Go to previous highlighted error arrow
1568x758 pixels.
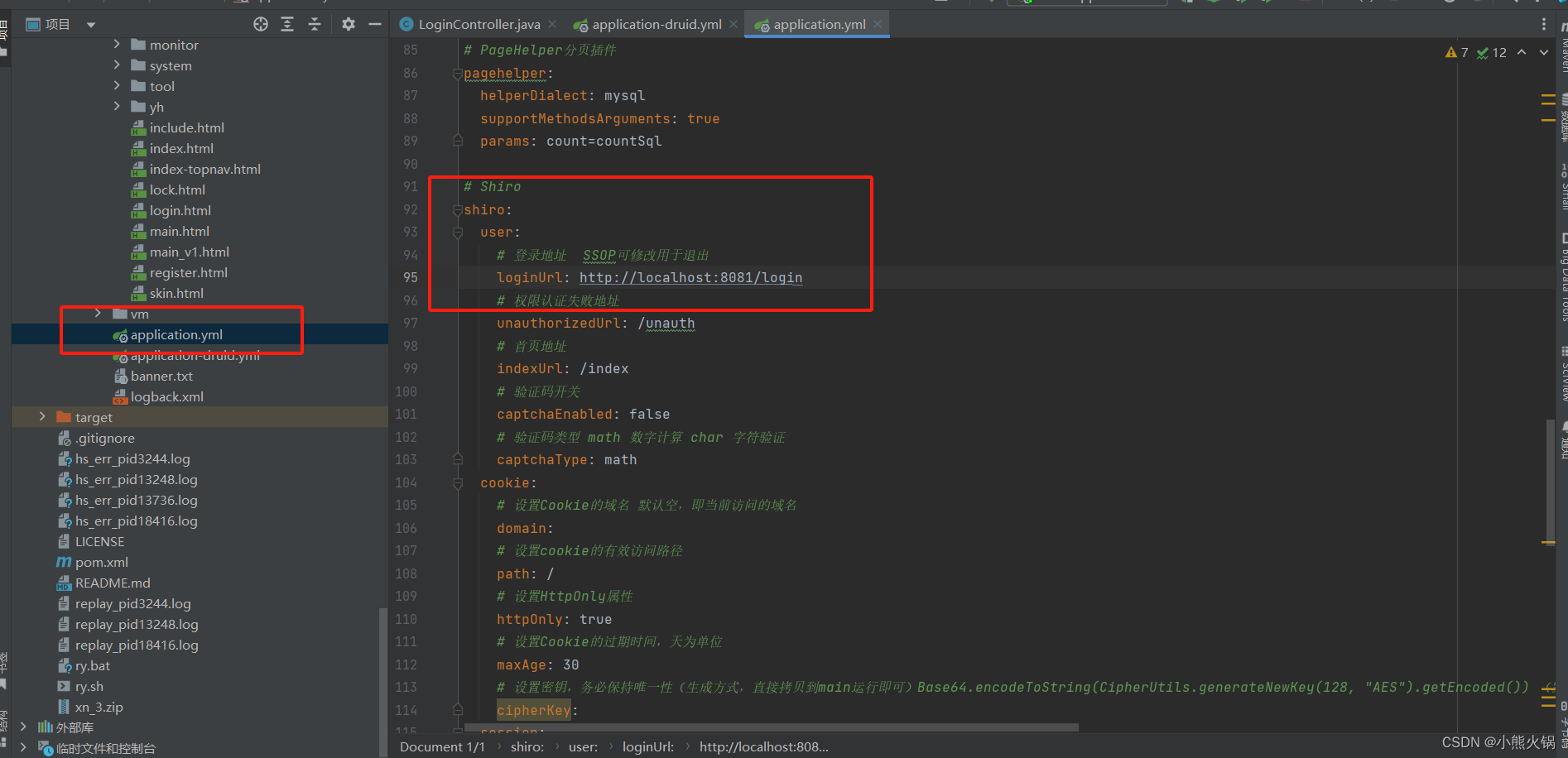pyautogui.click(x=1522, y=52)
